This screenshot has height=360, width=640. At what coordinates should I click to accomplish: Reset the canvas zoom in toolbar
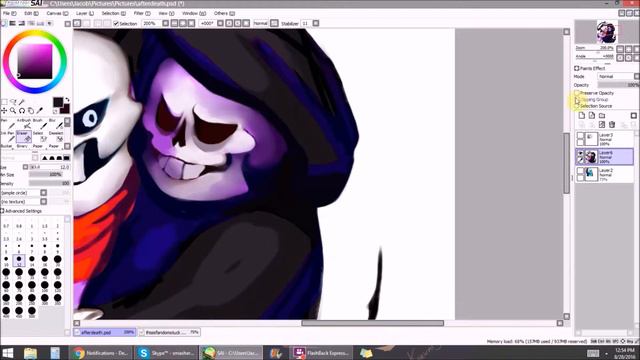tap(191, 23)
